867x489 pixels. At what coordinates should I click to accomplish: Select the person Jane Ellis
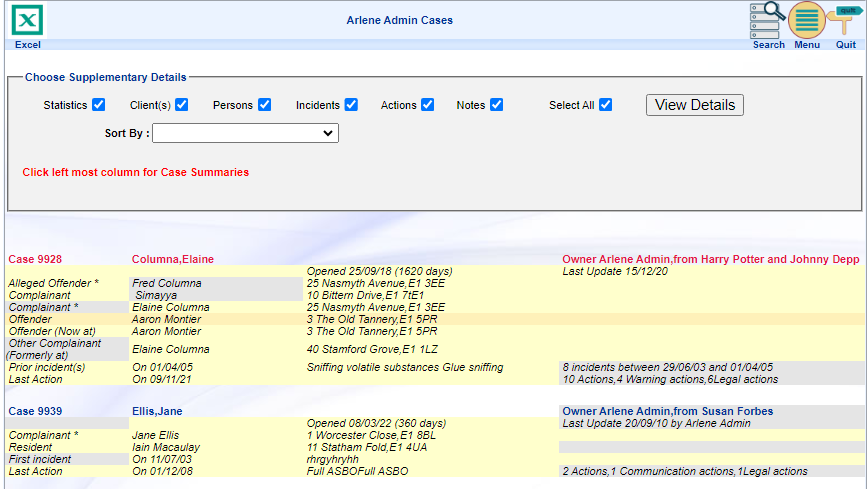click(x=155, y=435)
